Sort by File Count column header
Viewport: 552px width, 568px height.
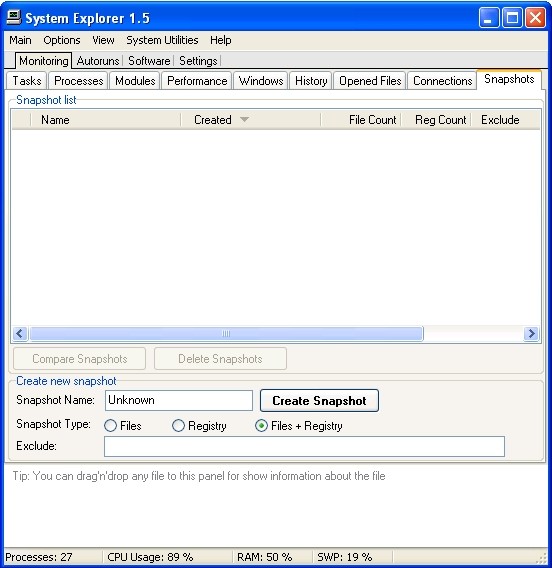(361, 120)
